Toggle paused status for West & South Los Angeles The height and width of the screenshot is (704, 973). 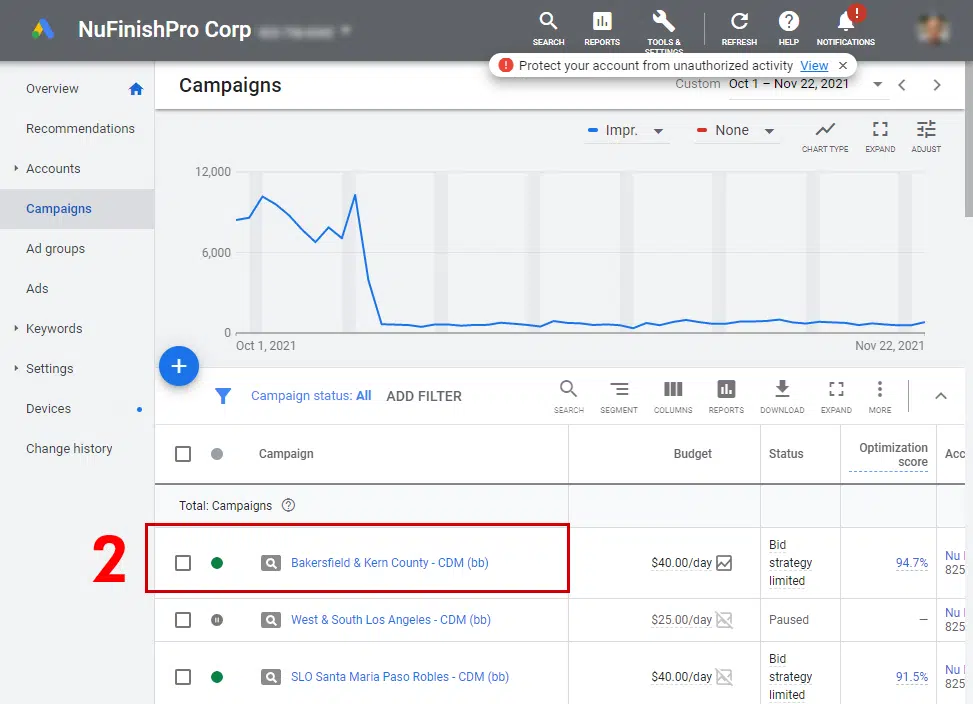click(217, 620)
